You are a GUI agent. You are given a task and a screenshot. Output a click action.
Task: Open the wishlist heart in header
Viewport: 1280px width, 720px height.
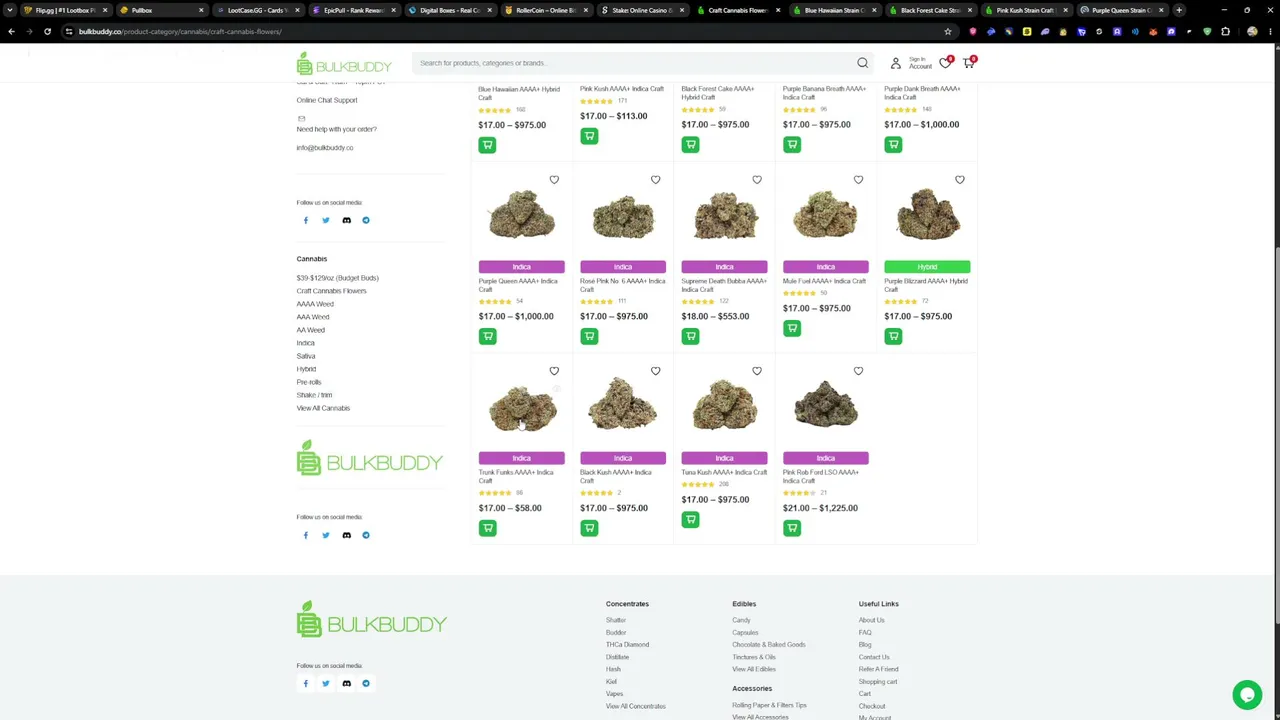pos(945,63)
